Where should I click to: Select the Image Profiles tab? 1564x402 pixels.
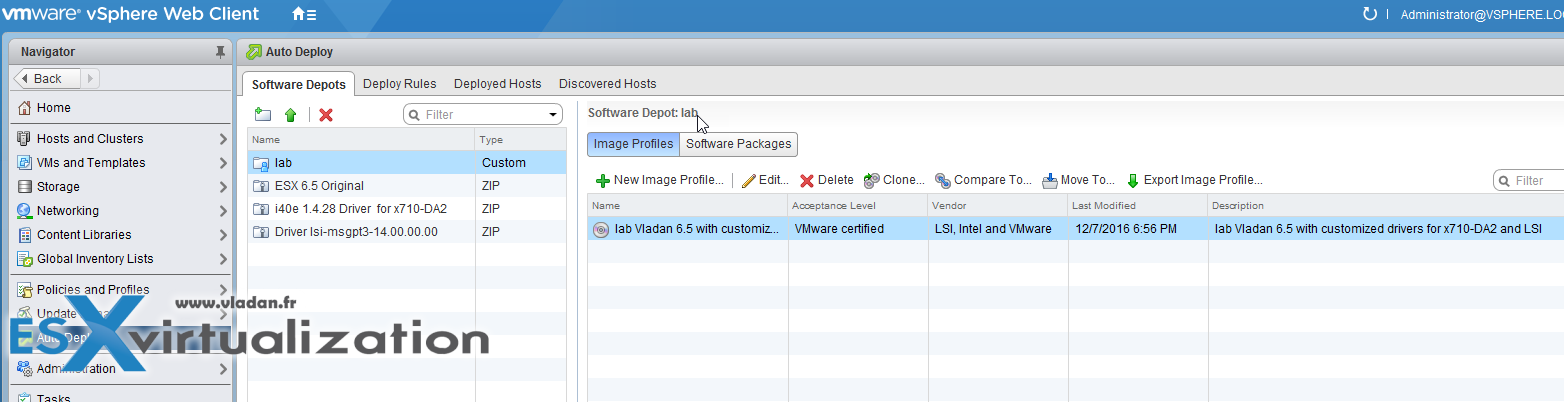(x=633, y=144)
